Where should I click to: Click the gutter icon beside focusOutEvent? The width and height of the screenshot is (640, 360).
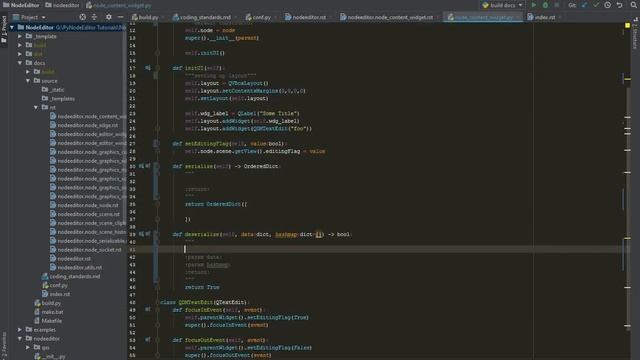click(148, 340)
